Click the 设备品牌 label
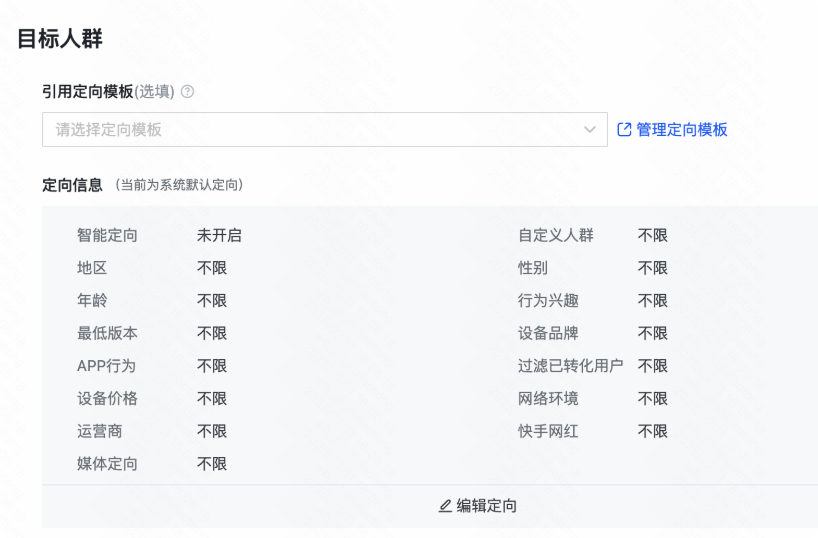Viewport: 818px width, 538px height. [548, 333]
